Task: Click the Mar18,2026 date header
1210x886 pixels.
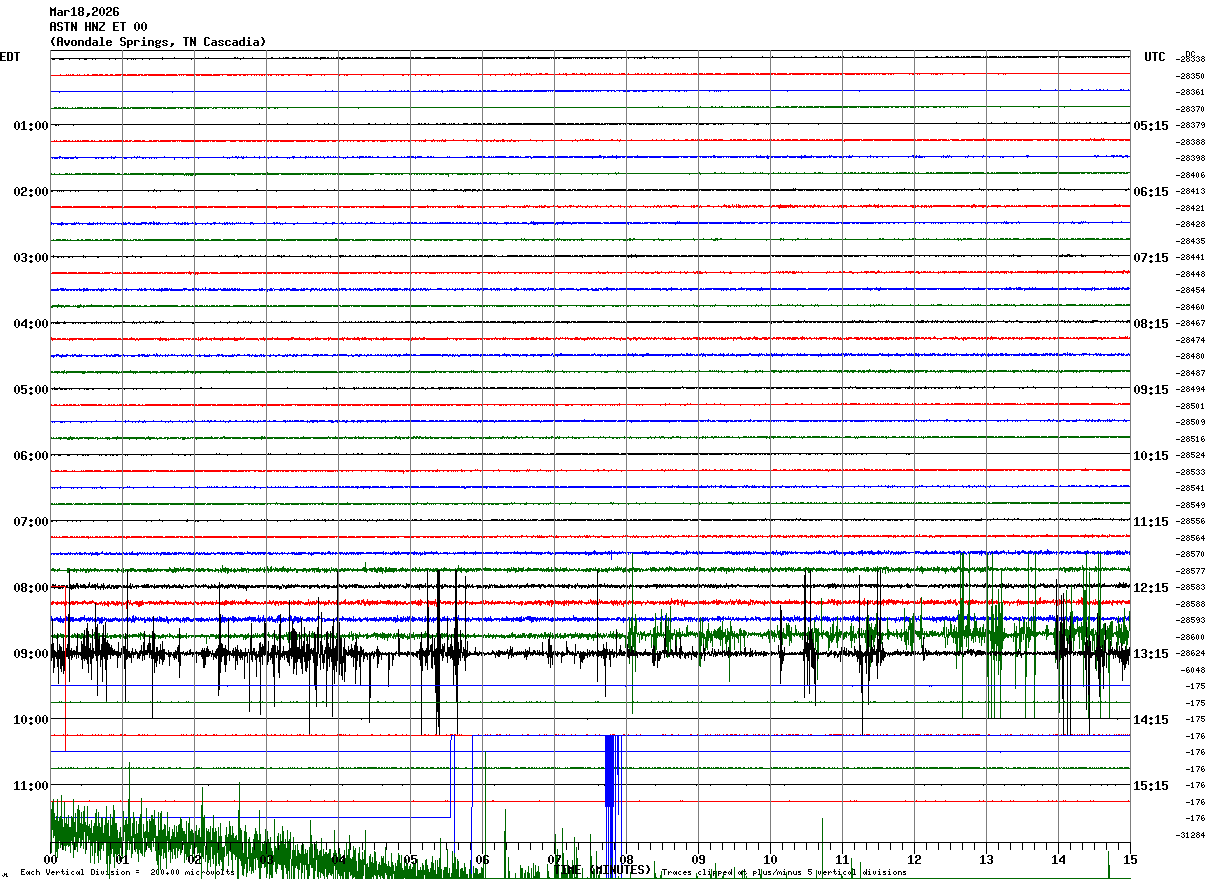Action: click(84, 12)
